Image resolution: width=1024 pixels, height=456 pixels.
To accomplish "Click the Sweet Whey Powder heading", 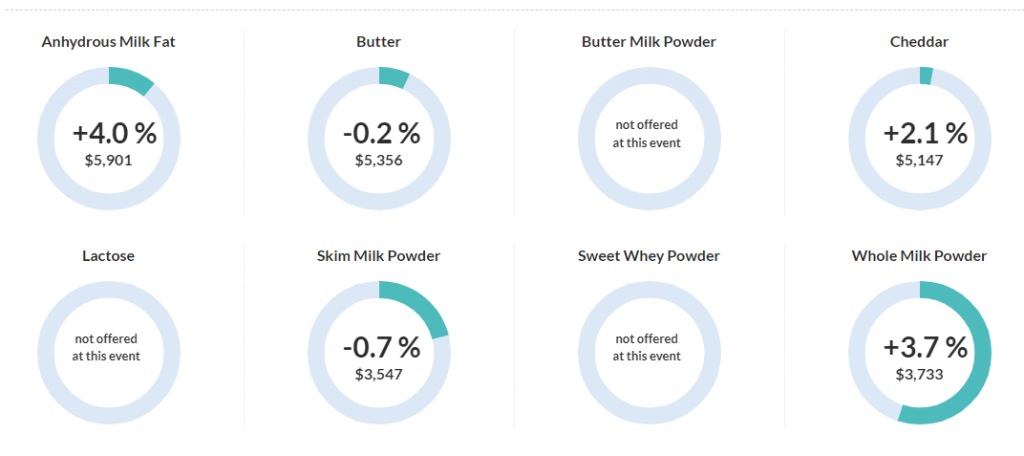I will [649, 256].
